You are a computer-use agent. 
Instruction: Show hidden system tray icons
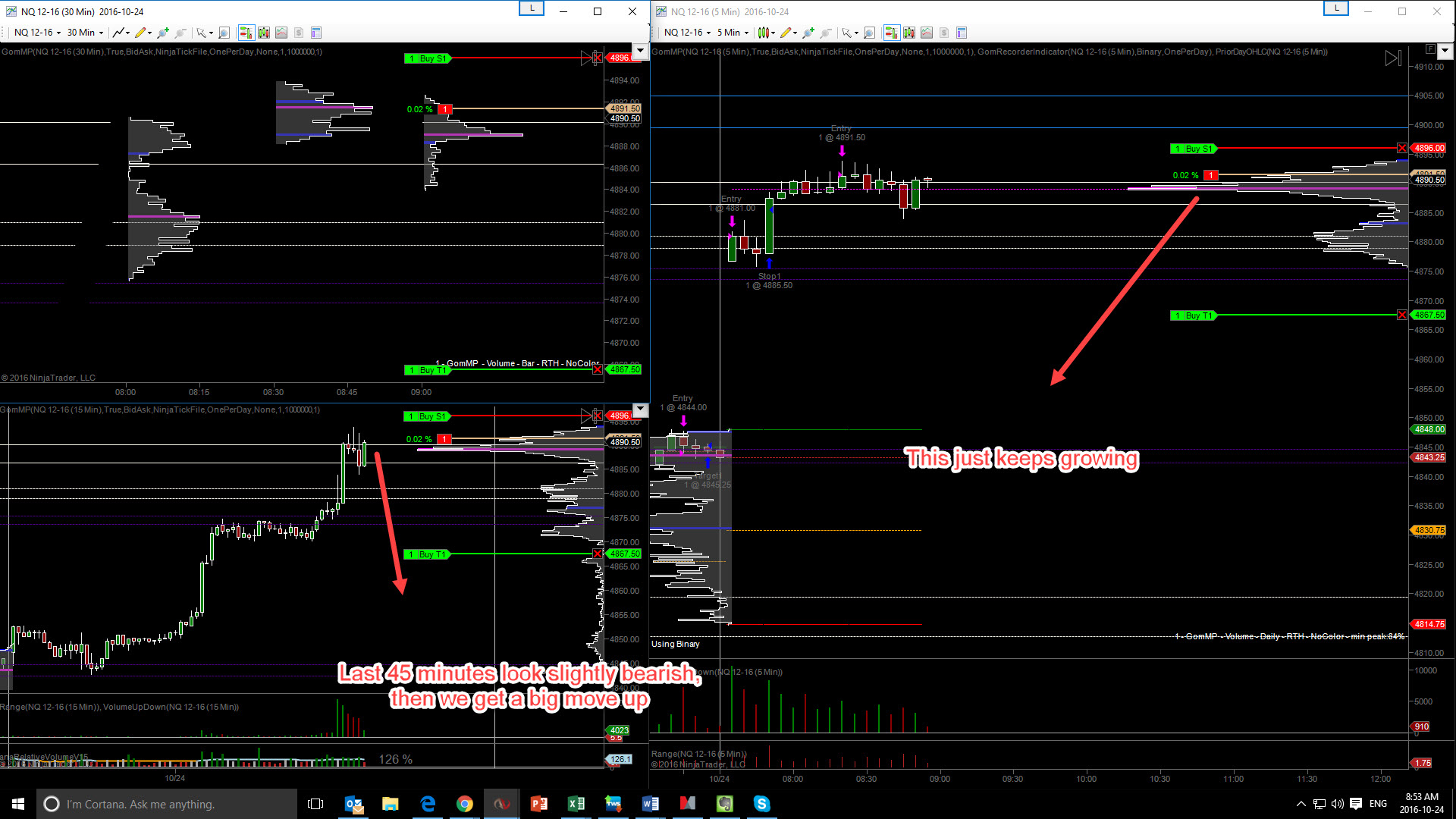point(1301,804)
